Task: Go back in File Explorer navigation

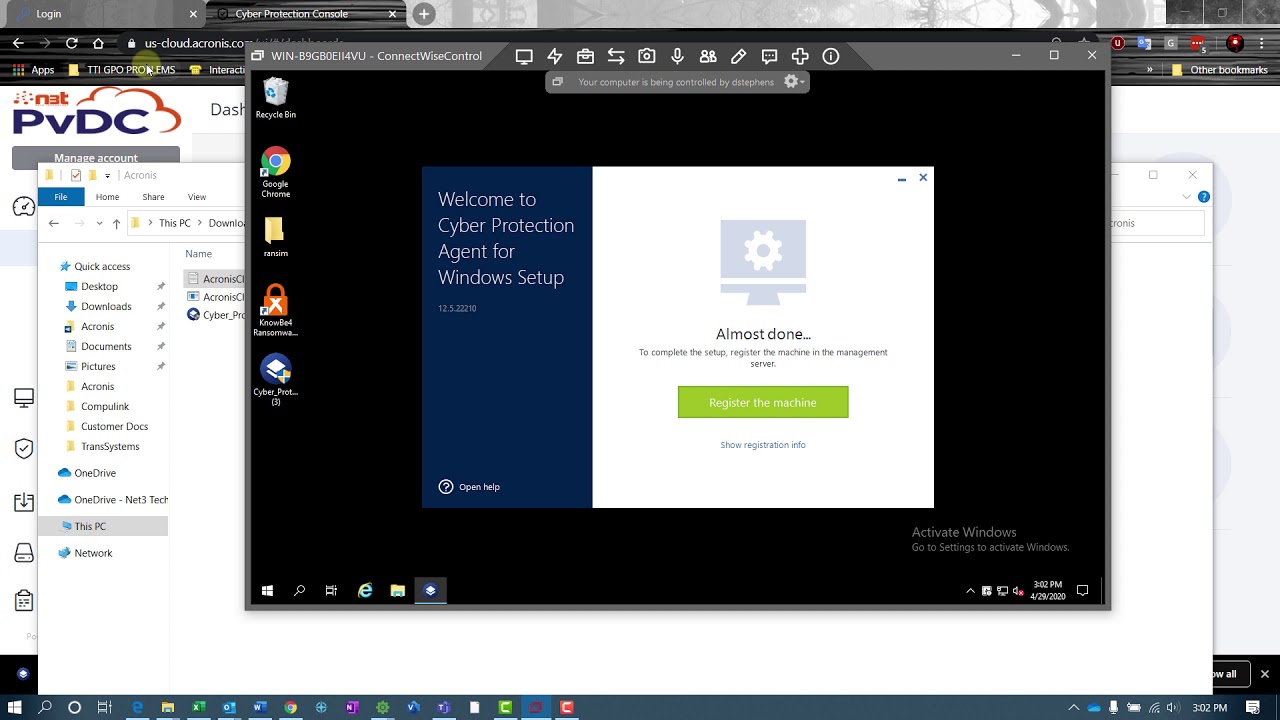Action: point(54,223)
